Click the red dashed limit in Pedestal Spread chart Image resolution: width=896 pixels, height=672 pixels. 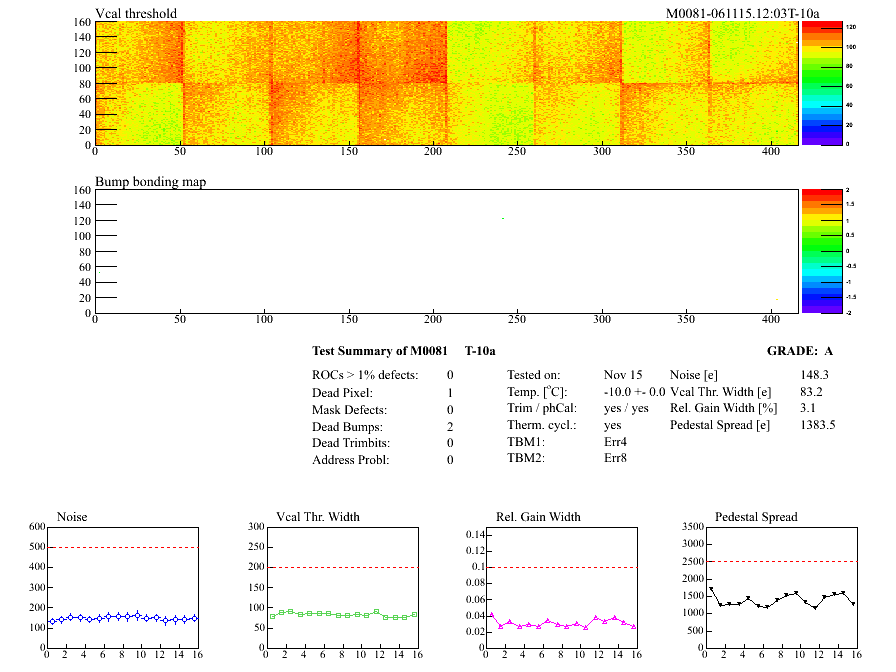(782, 562)
